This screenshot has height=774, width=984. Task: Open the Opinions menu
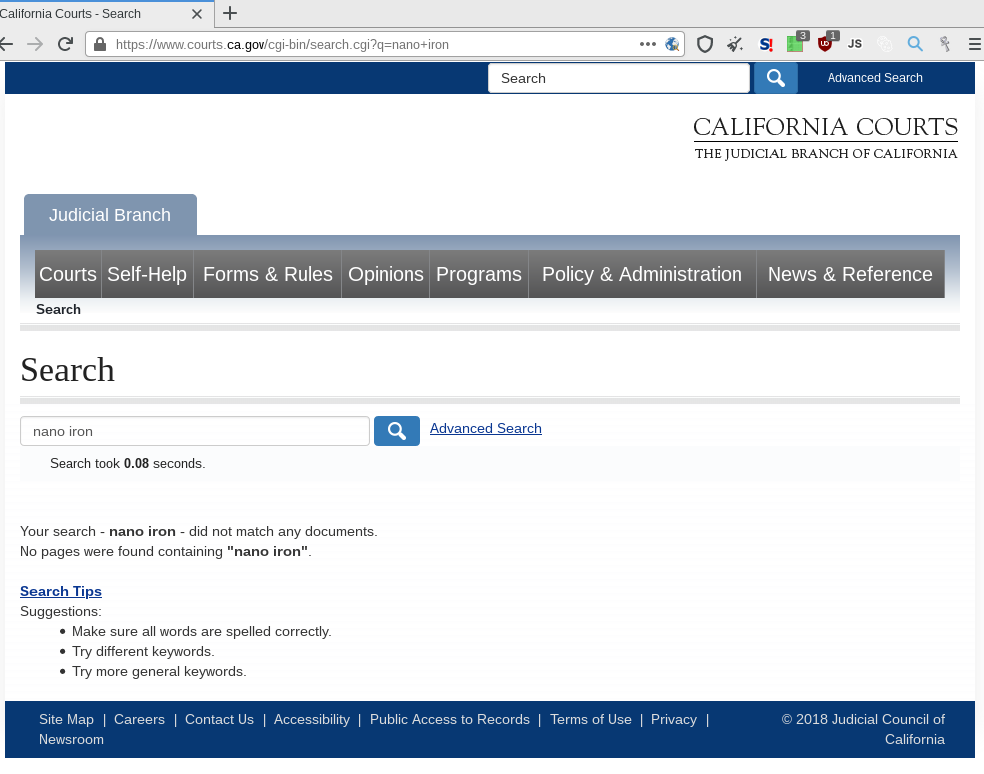click(385, 274)
